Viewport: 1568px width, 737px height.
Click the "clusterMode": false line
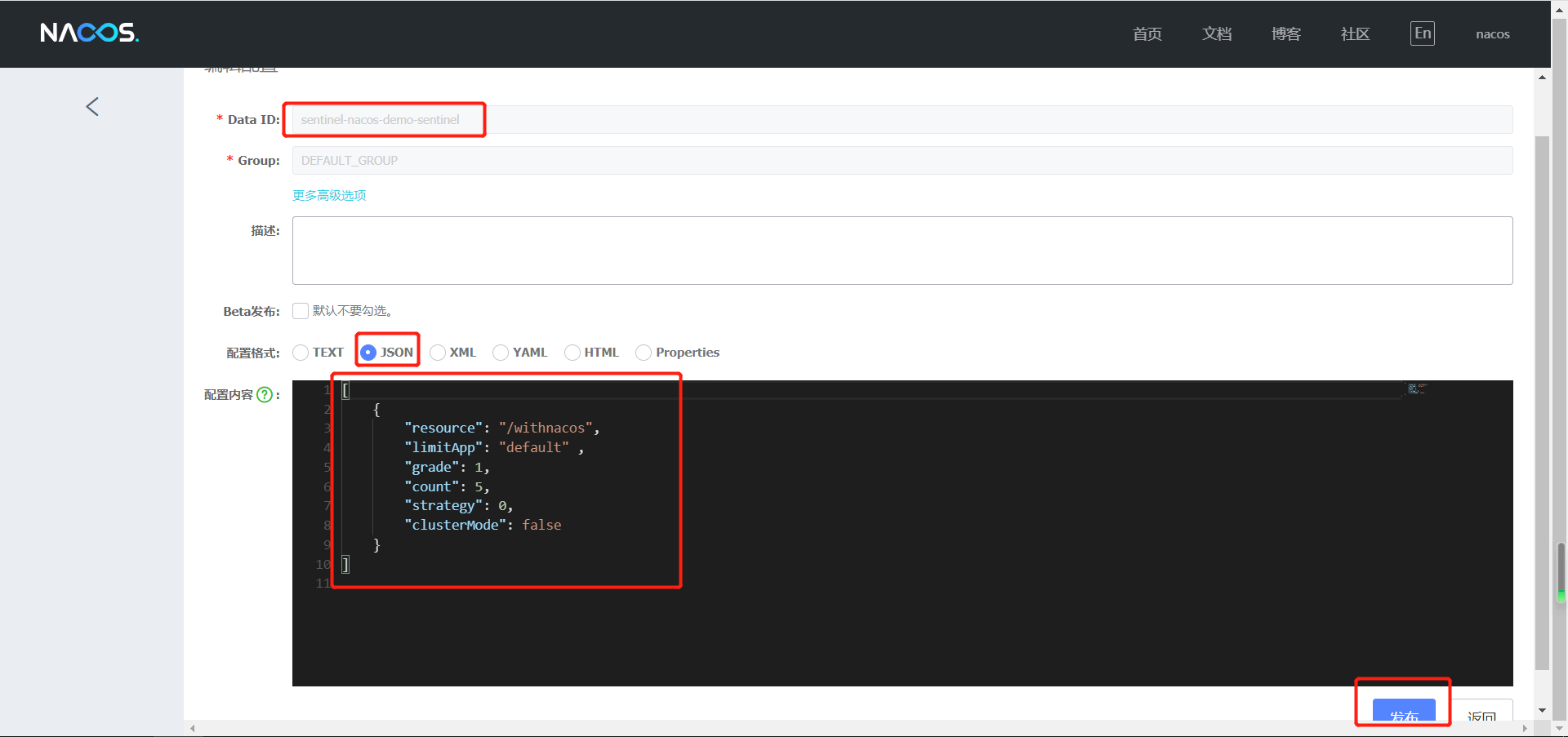pyautogui.click(x=483, y=525)
